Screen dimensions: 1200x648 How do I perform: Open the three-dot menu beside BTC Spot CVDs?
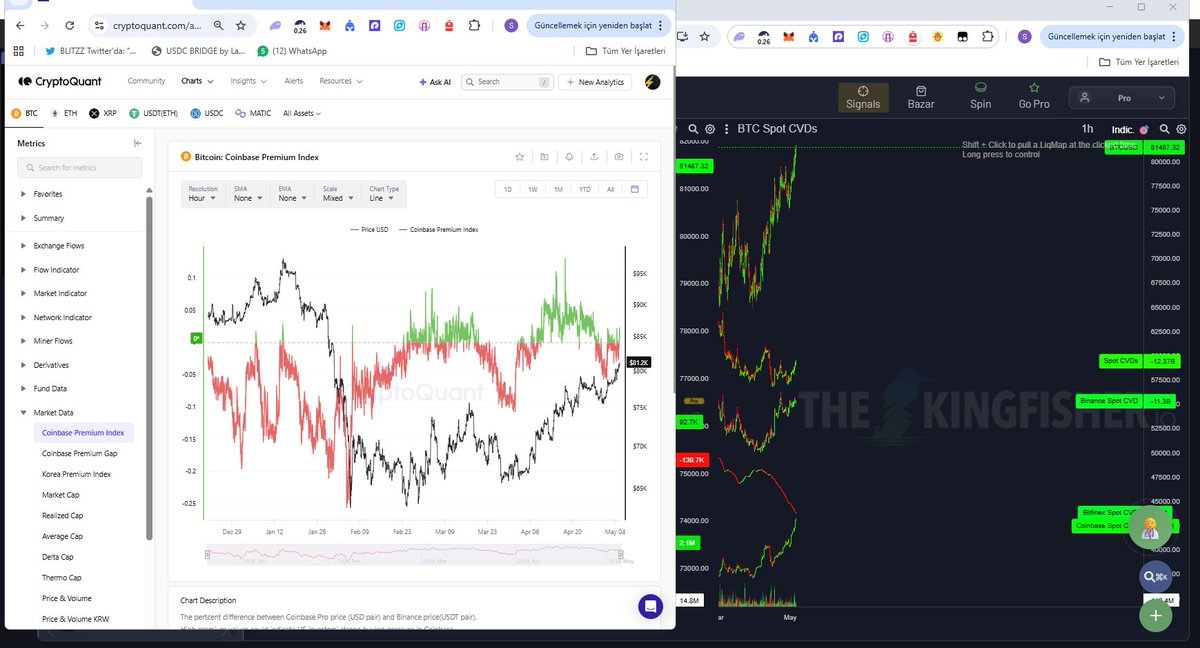(x=726, y=129)
